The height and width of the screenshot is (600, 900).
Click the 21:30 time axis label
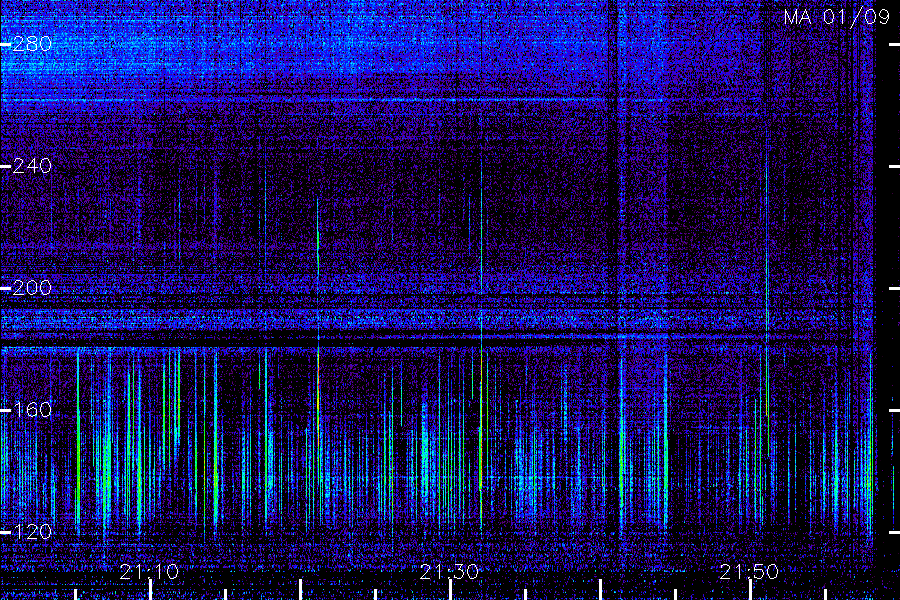(x=449, y=572)
